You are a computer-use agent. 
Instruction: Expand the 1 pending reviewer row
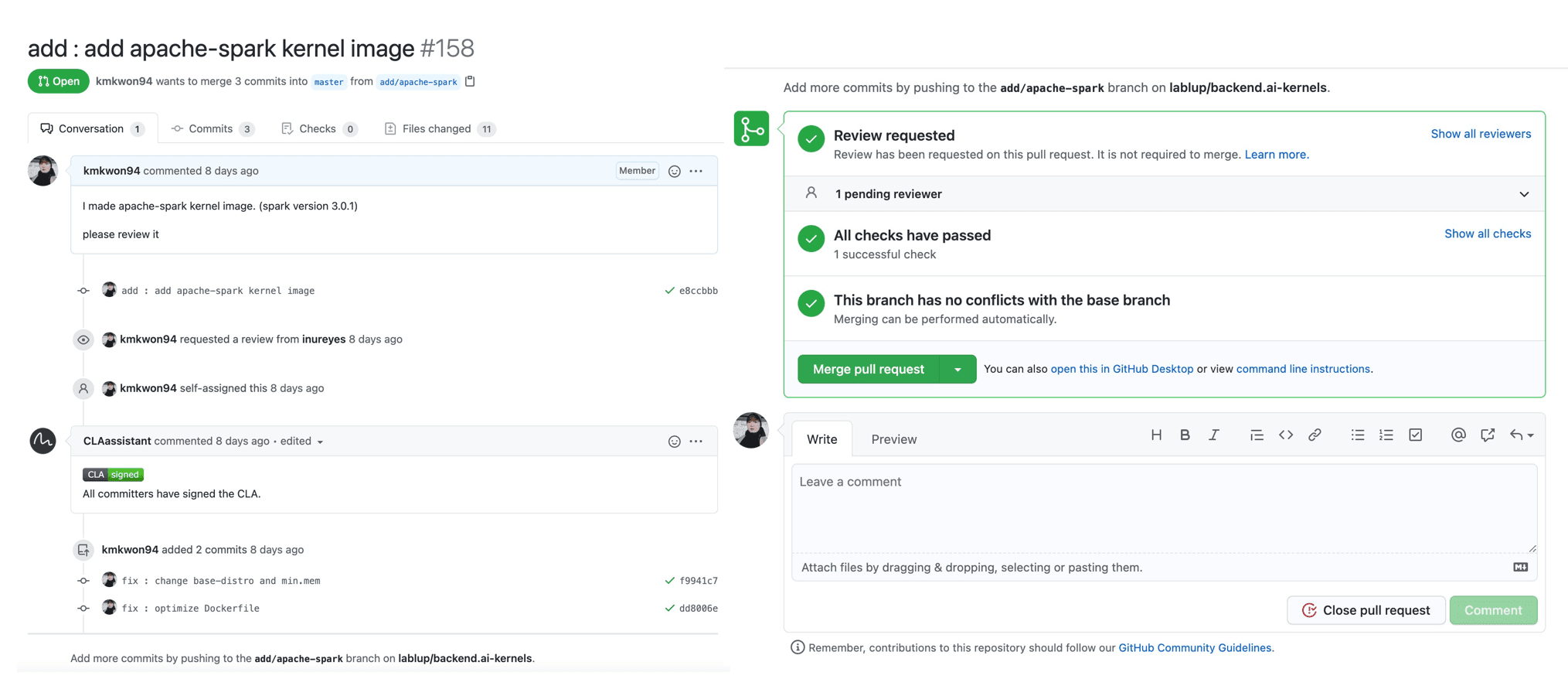[1523, 194]
